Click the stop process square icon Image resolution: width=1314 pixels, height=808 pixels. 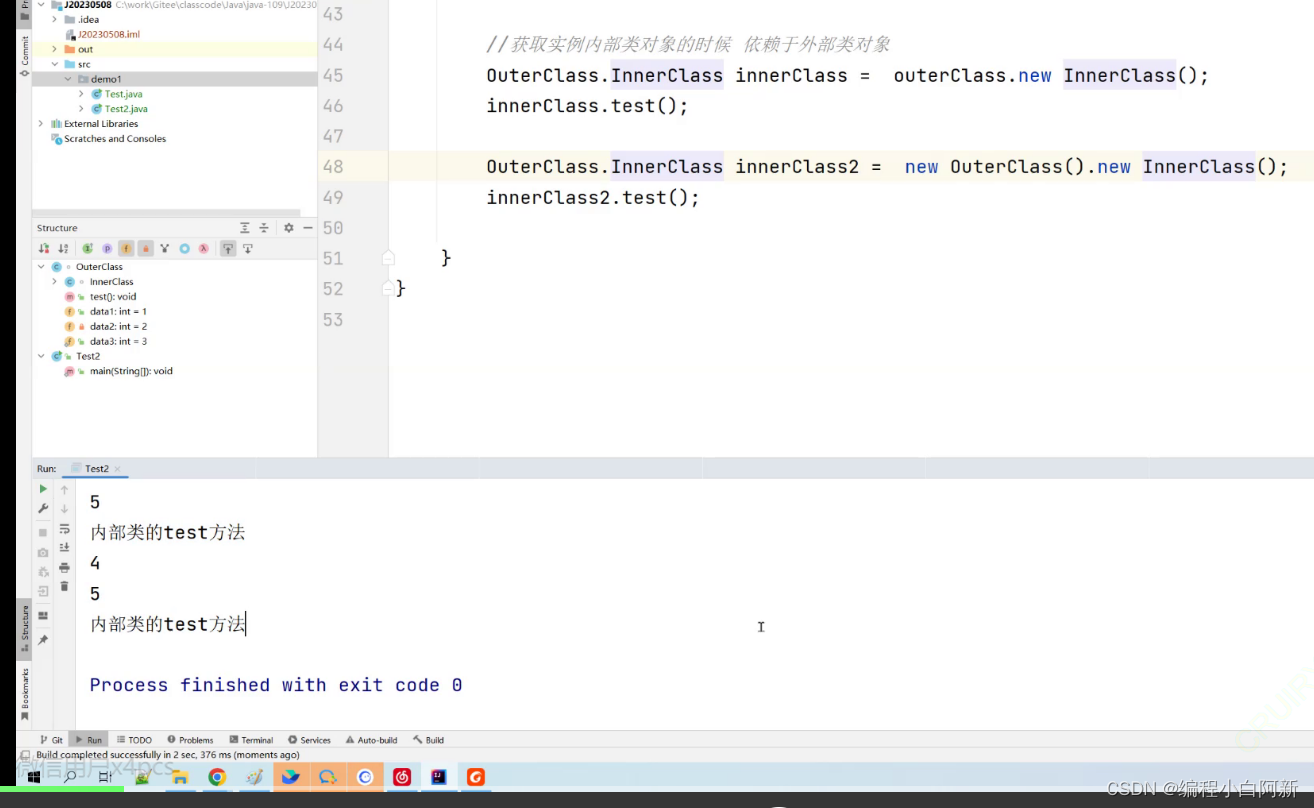coord(43,532)
